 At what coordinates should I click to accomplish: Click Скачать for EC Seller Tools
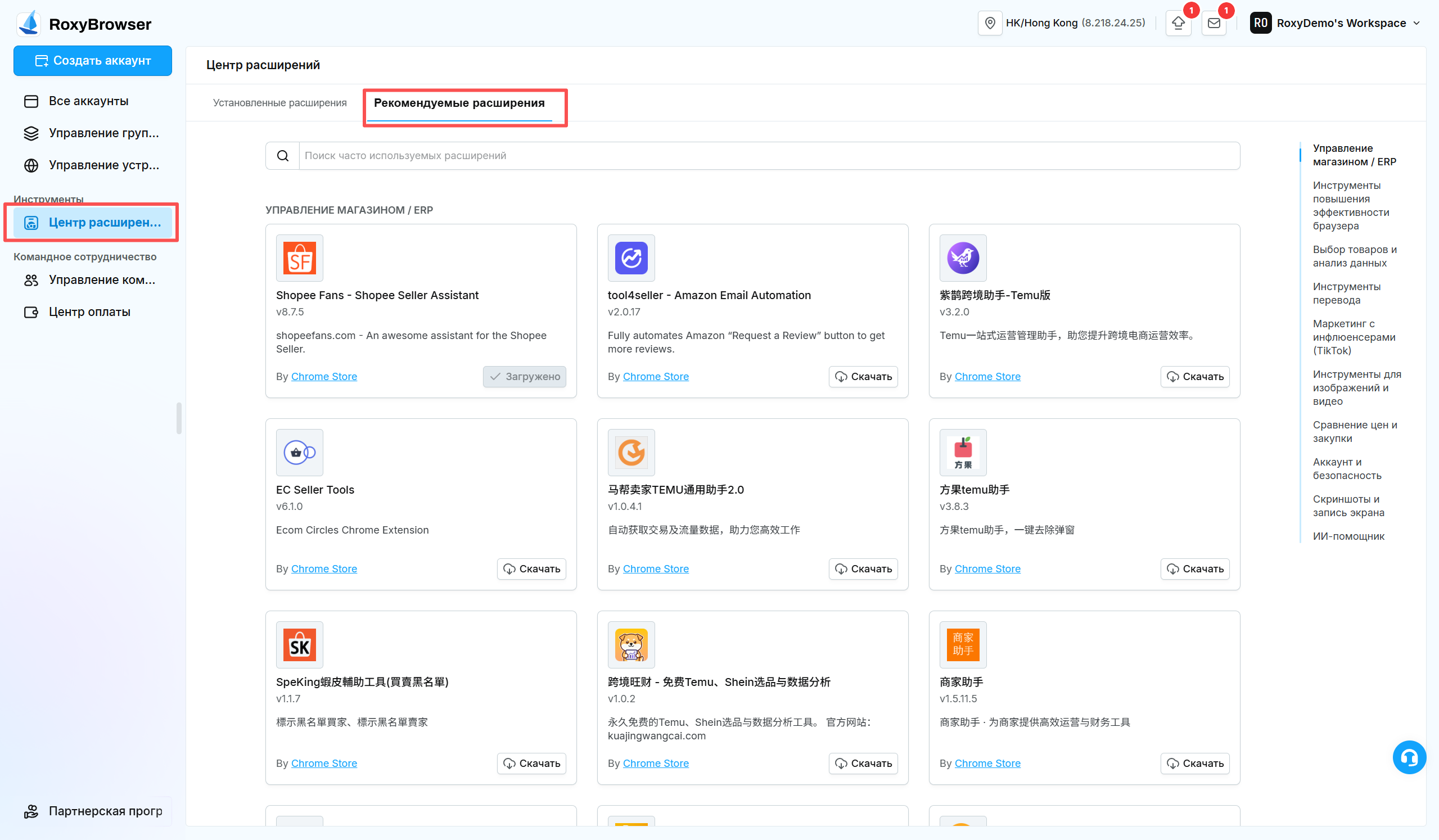(x=531, y=569)
